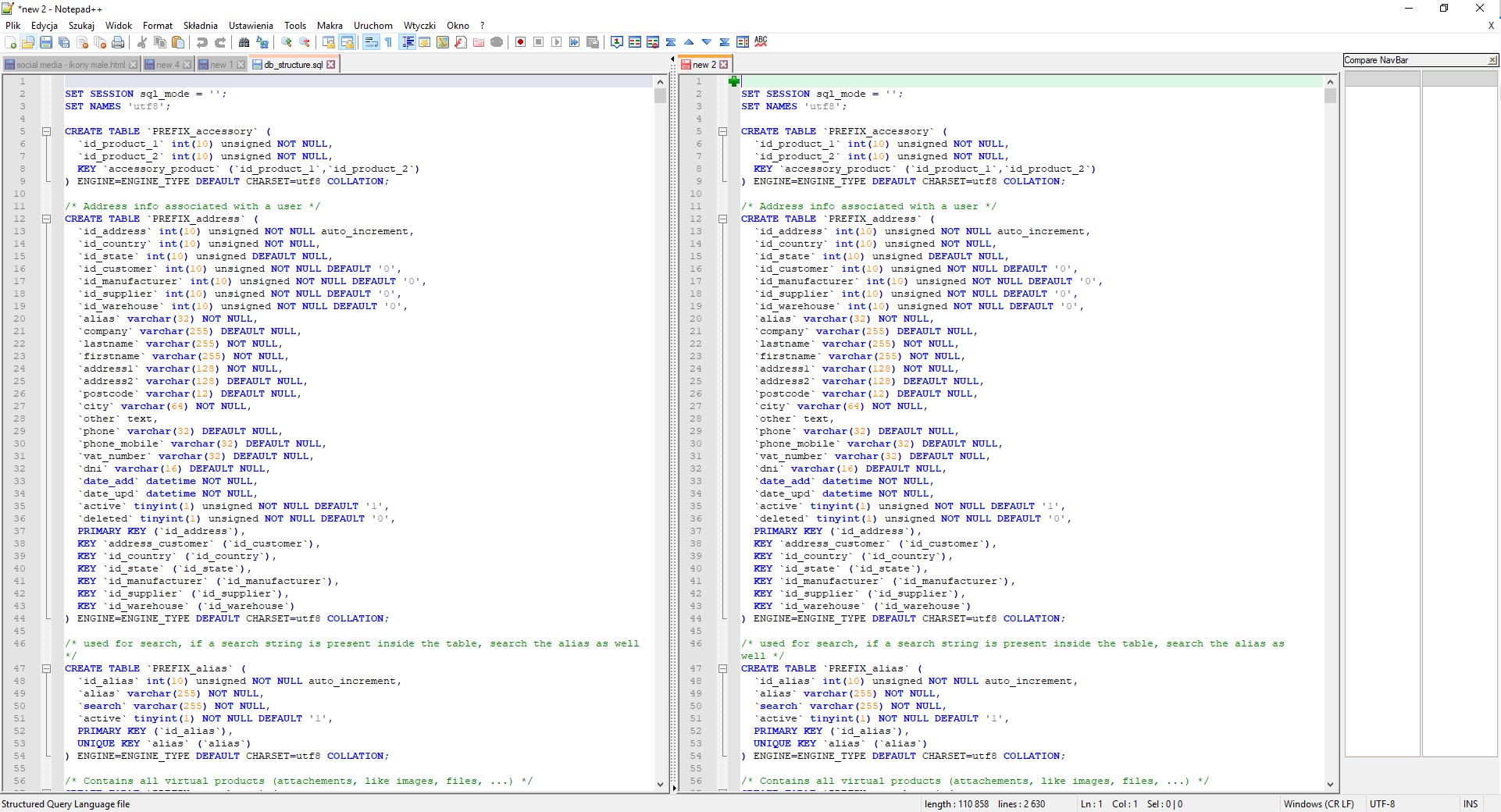Screen dimensions: 1501x812
Task: Open the Folder as Workspace icon
Action: point(479,42)
